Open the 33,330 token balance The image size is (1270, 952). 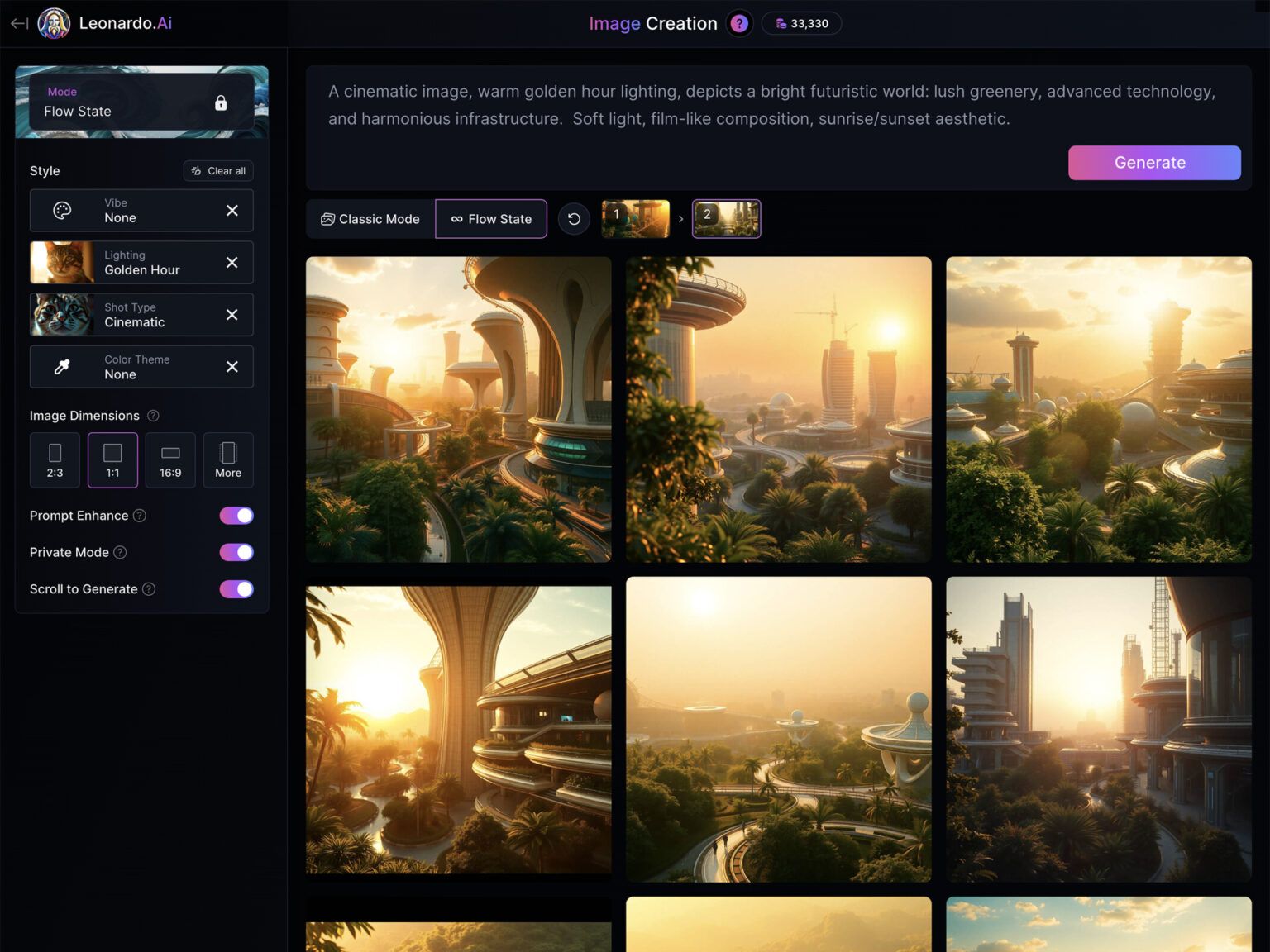pos(801,23)
